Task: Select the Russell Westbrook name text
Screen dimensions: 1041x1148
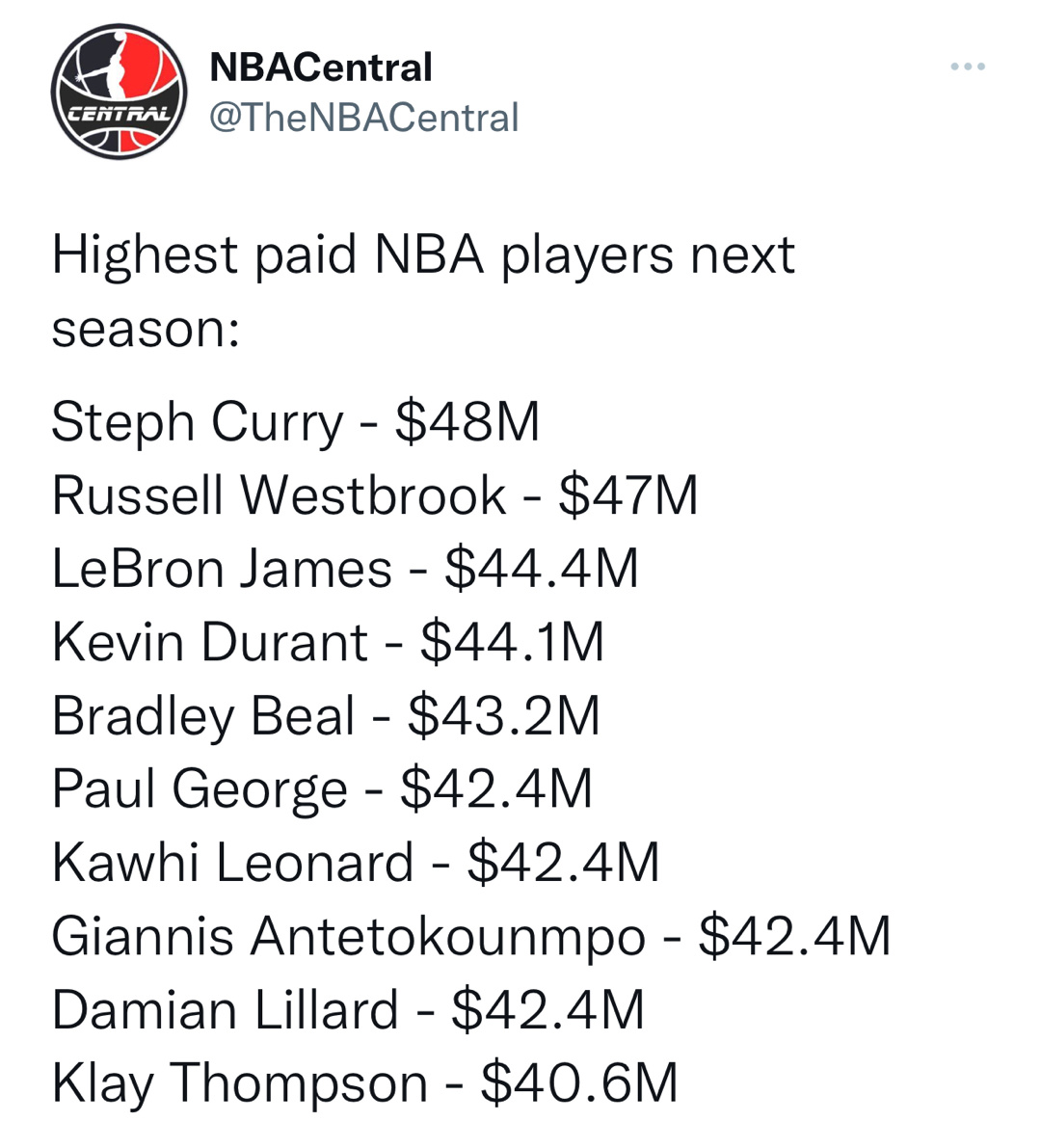Action: (x=279, y=495)
